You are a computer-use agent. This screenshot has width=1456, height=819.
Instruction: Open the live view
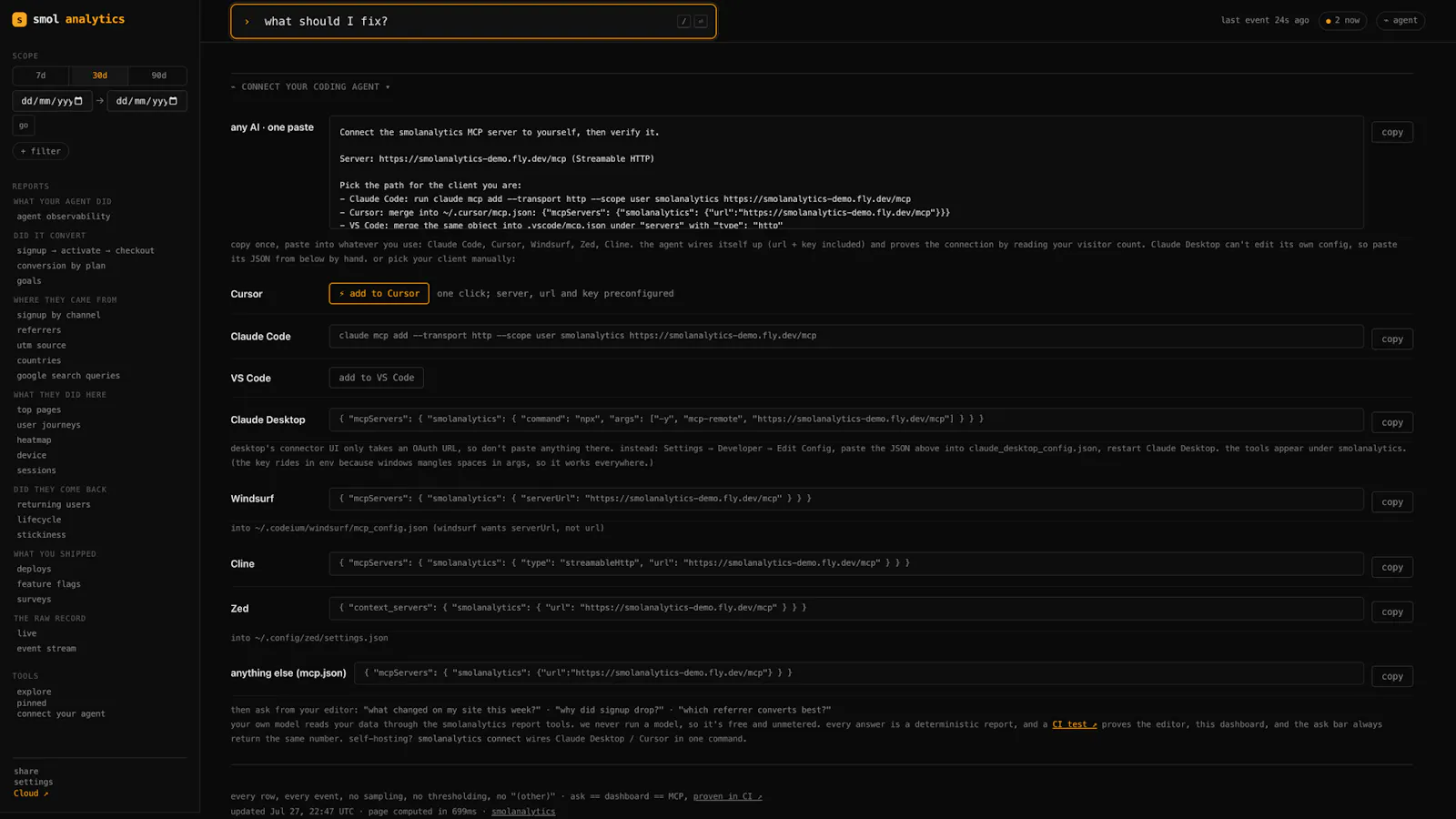26,633
